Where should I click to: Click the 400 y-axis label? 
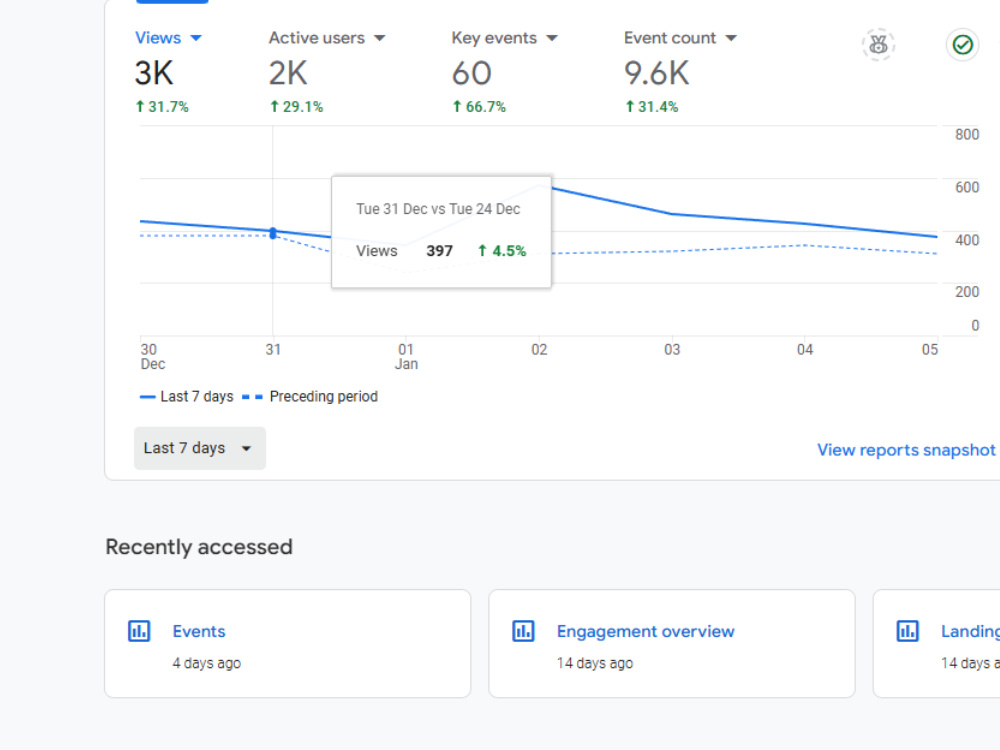(967, 240)
